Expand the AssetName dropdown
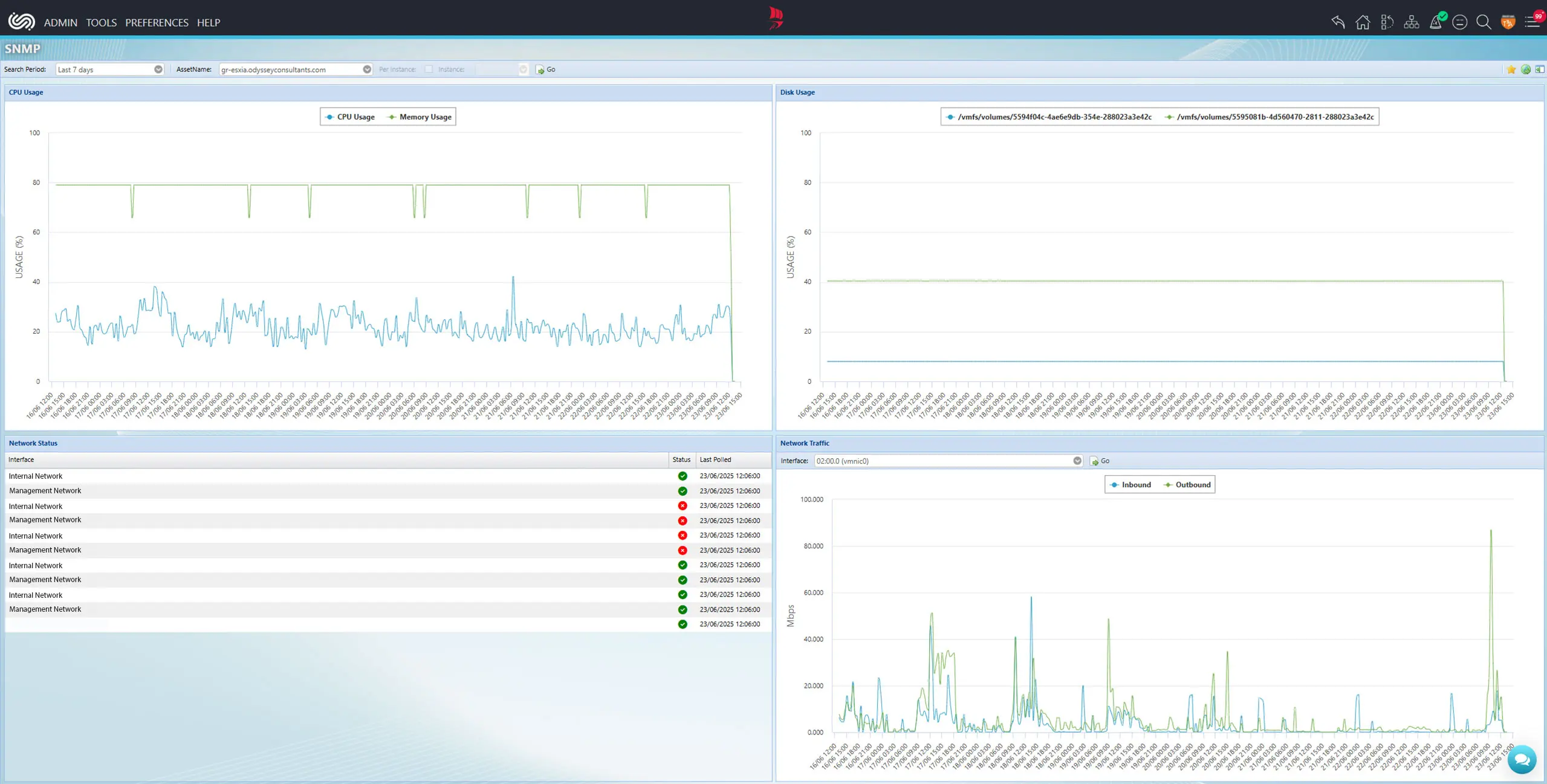Screen dimensions: 1547x784 click(x=367, y=69)
